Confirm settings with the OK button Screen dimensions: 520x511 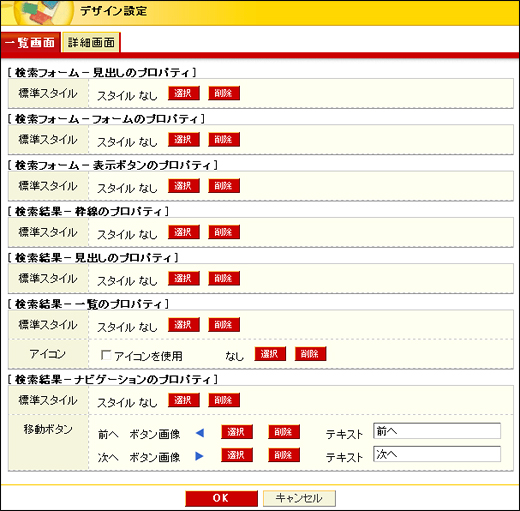pos(221,498)
